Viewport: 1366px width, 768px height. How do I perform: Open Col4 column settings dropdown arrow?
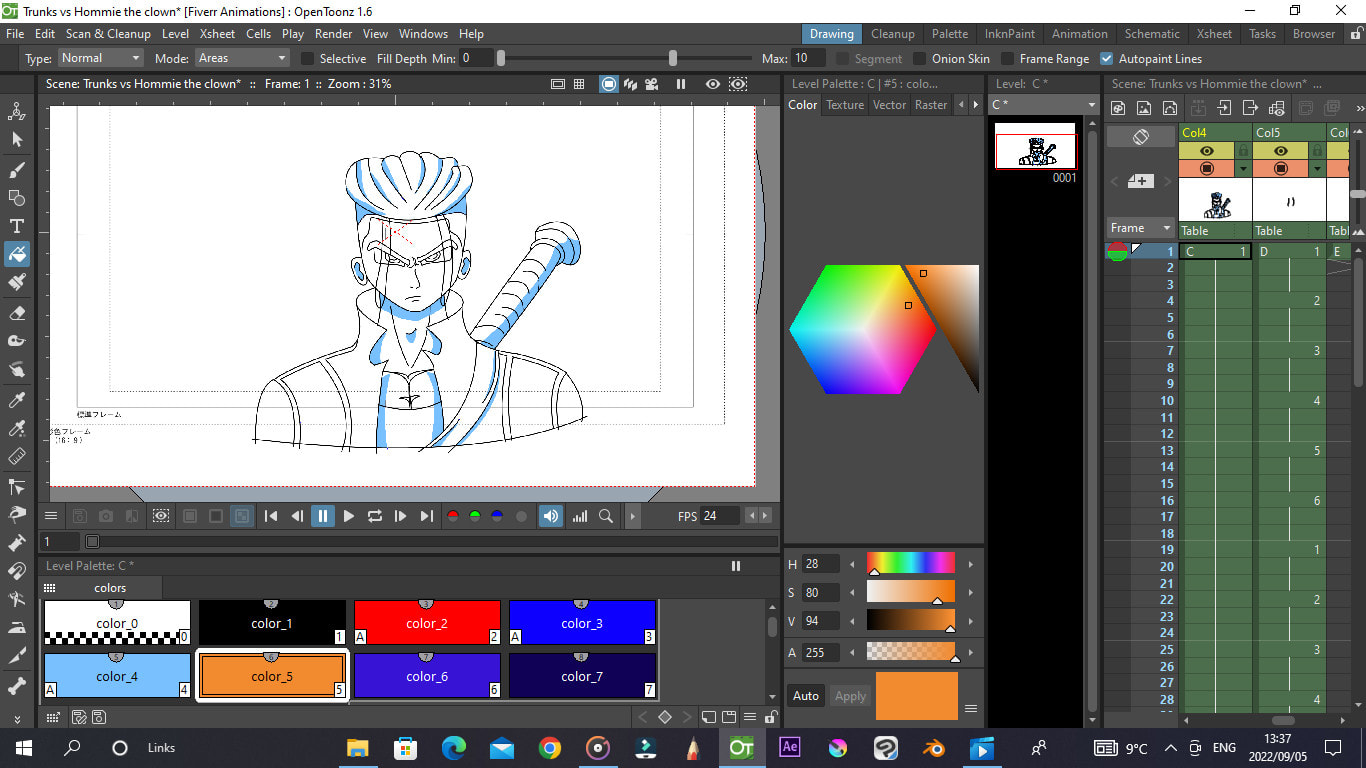(x=1243, y=169)
